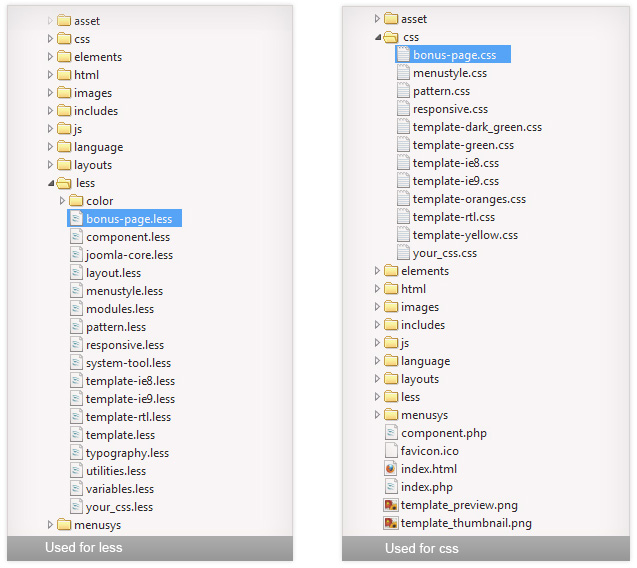Select template-yellow.css
Screen dimensions: 637x568
click(x=457, y=234)
